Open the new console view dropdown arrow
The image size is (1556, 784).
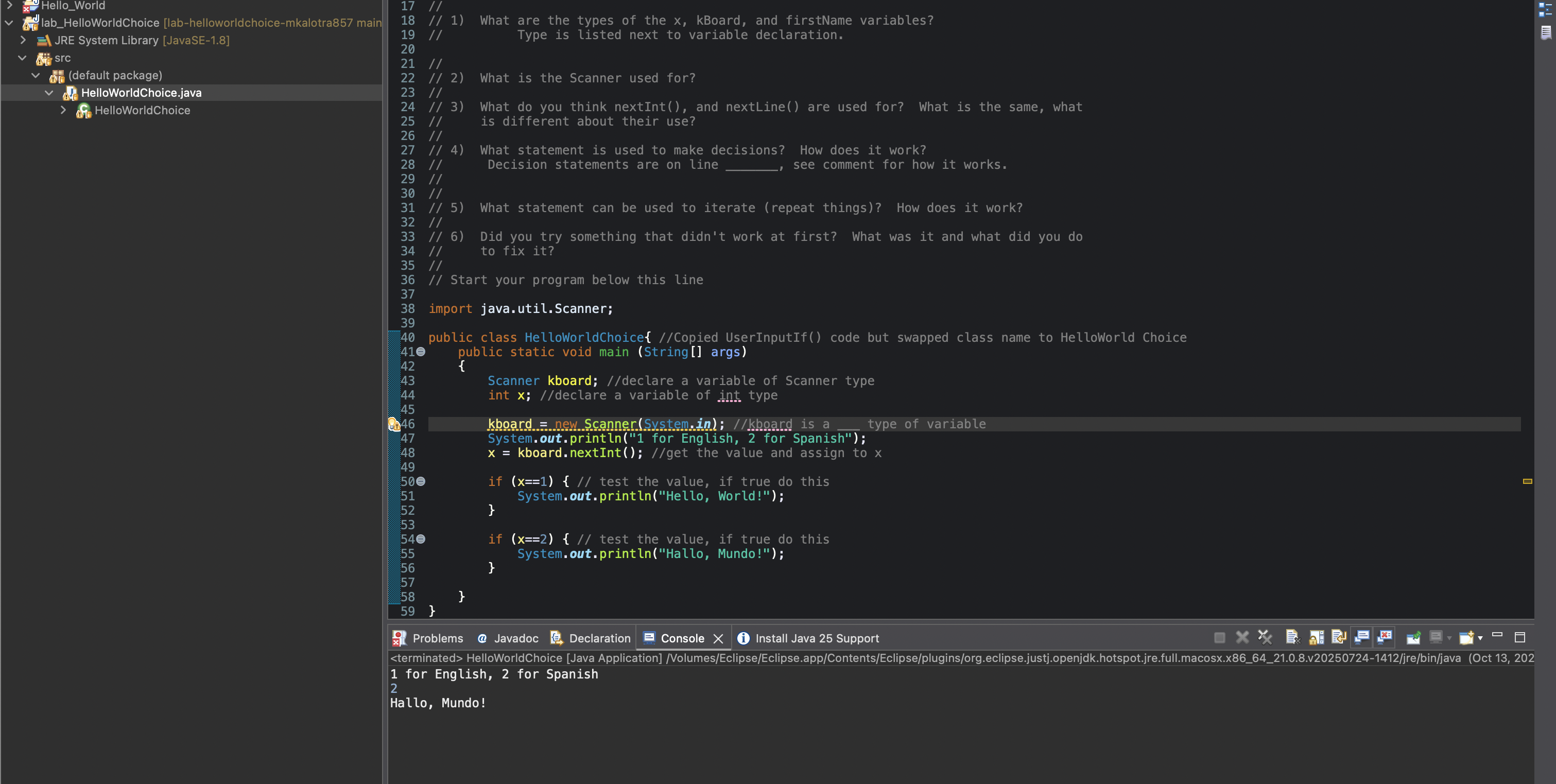coord(1480,638)
